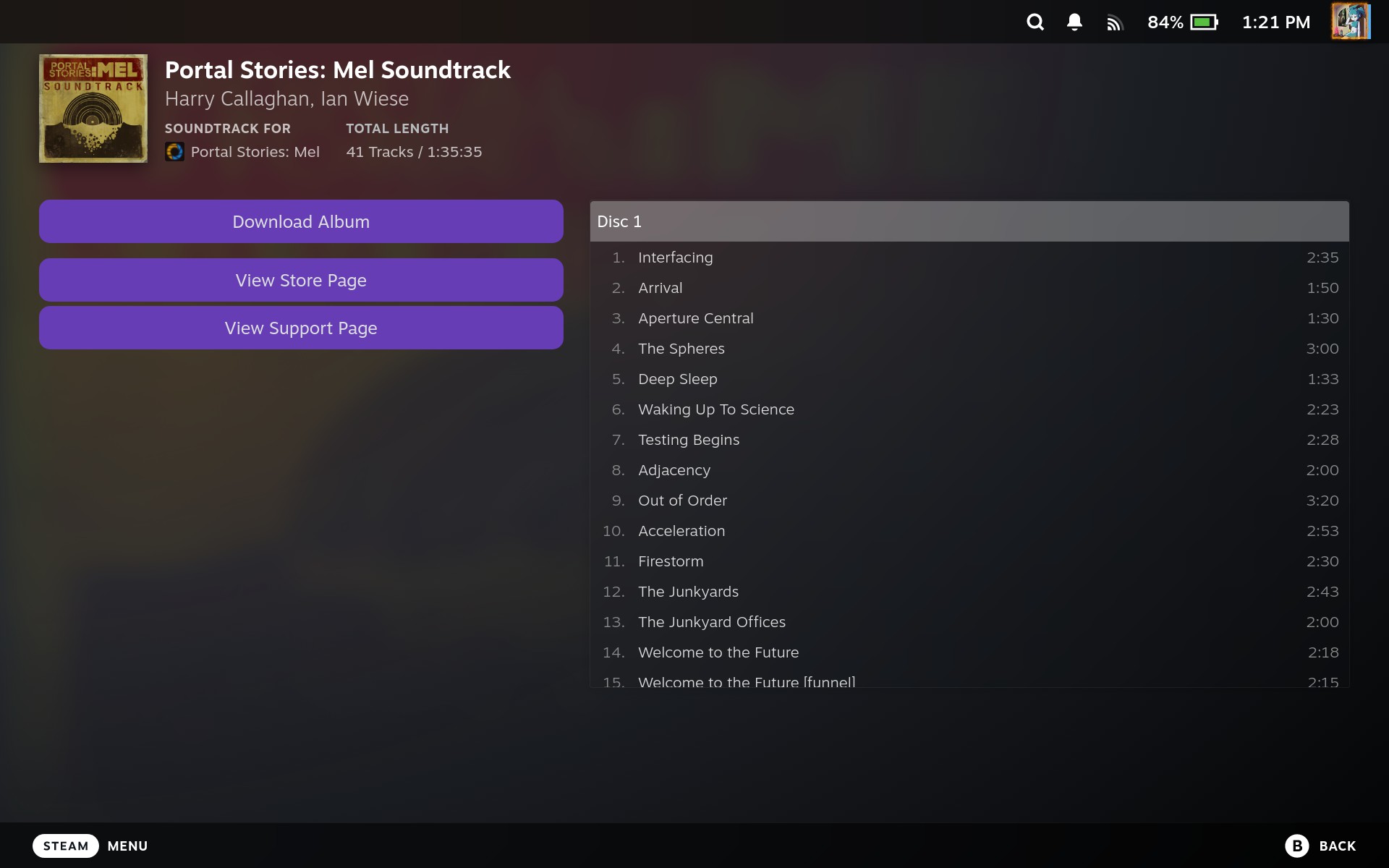Screen dimensions: 1389x868
Task: Play track 8 Adjacency
Action: click(969, 470)
